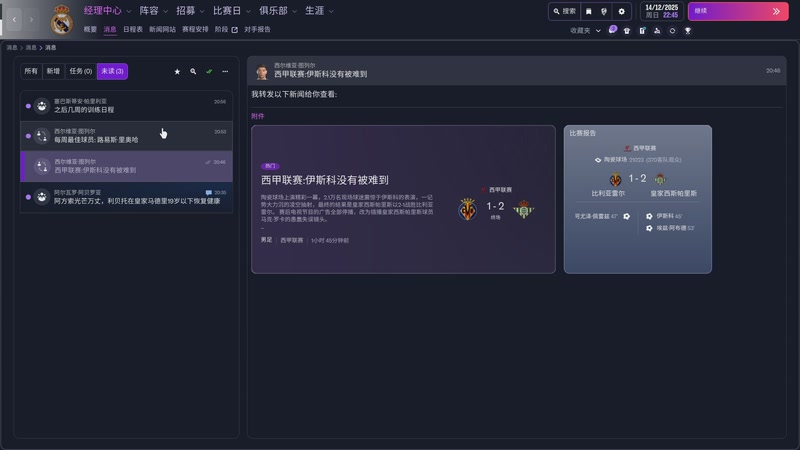
Task: Open the shirt shortcut icon
Action: (x=627, y=31)
